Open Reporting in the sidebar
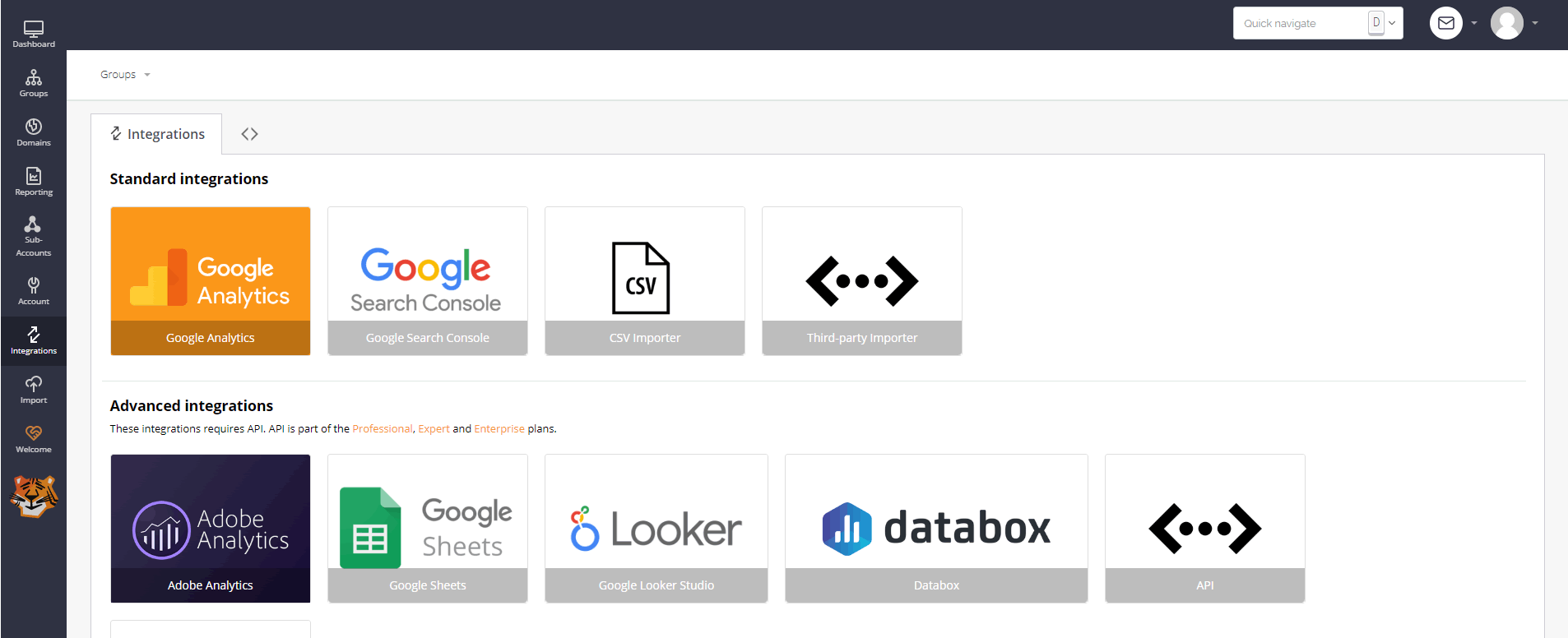 click(34, 182)
